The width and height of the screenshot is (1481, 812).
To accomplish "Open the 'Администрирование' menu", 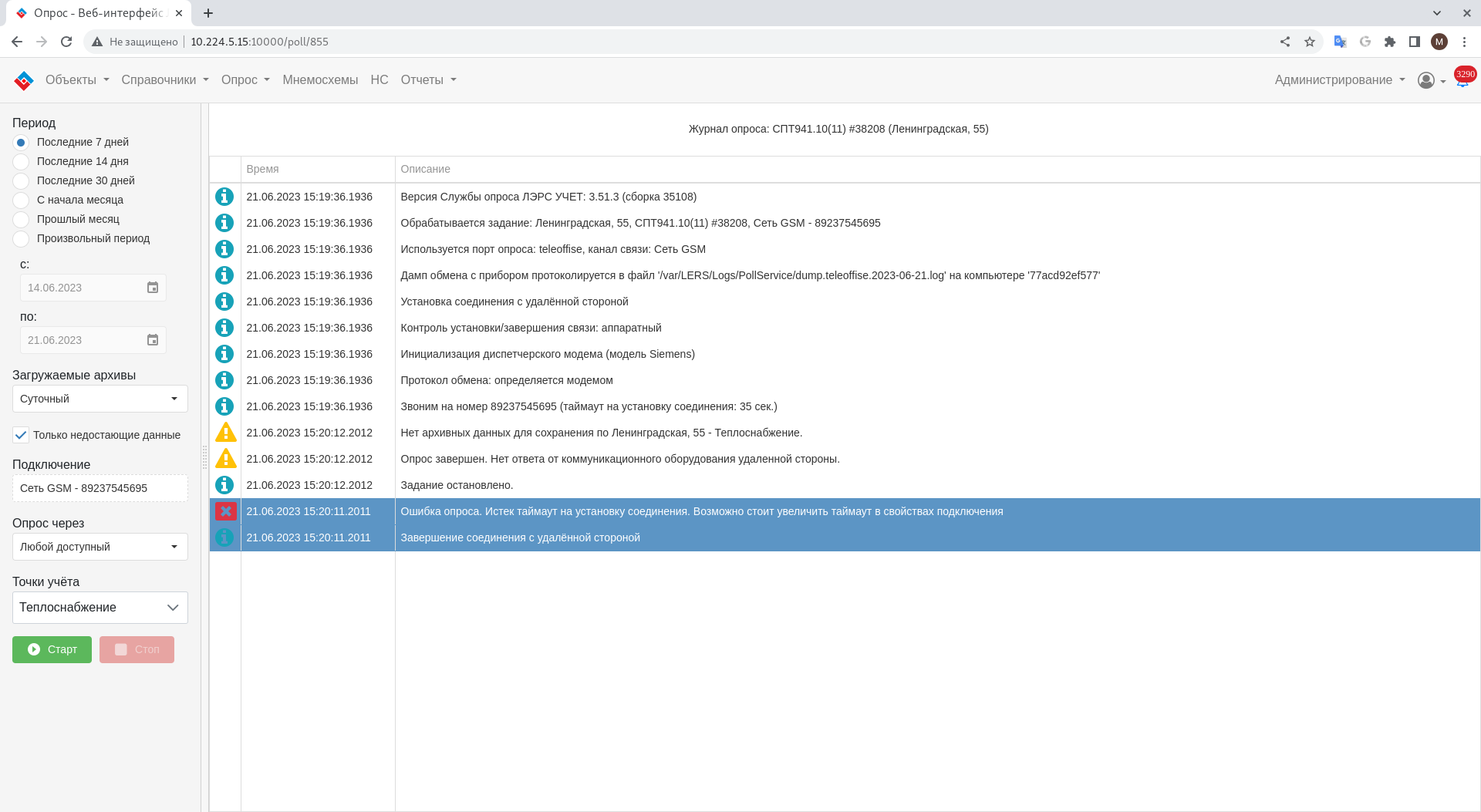I will 1339,80.
